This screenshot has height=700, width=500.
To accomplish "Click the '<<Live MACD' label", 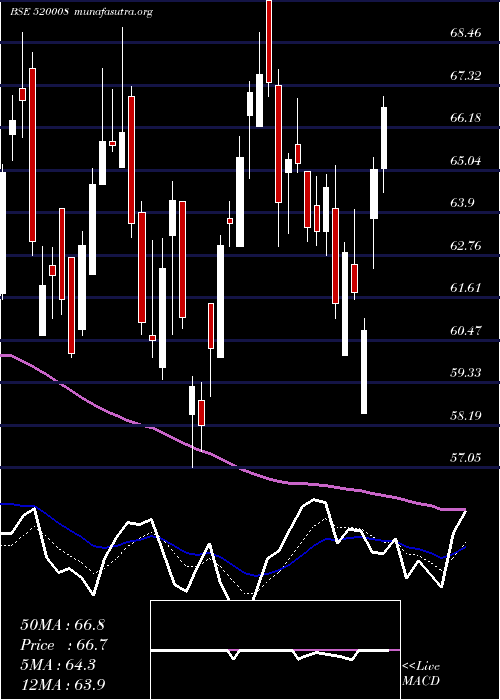I will (421, 674).
